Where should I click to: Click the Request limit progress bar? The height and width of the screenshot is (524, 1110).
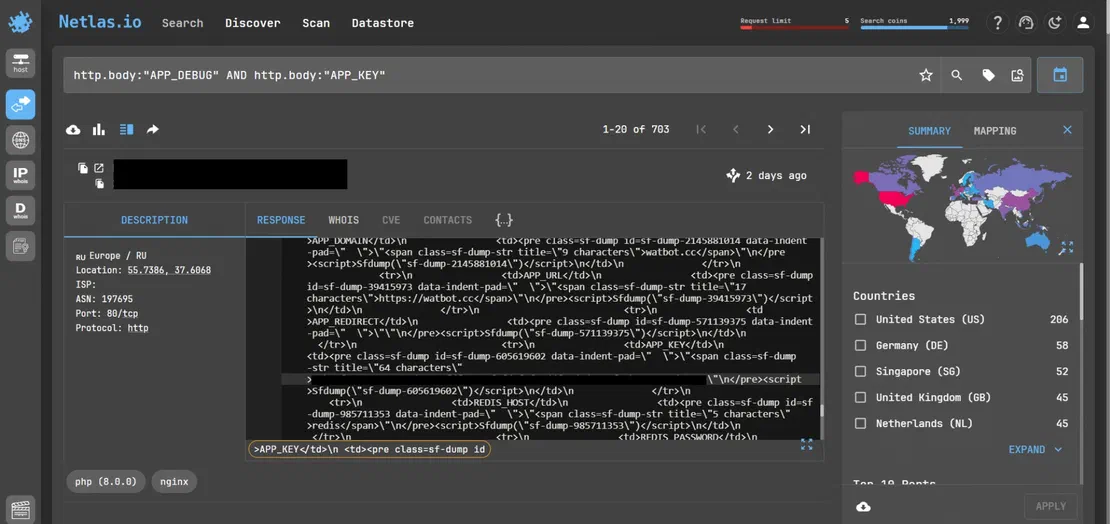pyautogui.click(x=794, y=28)
